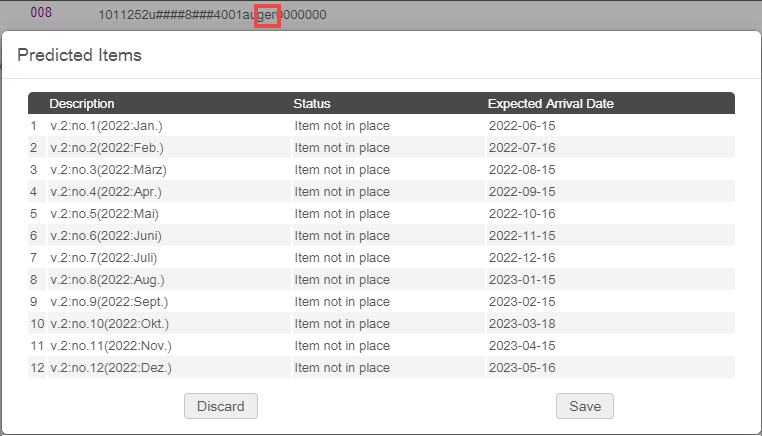Click the 008 field tag
762x436 pixels.
tap(41, 14)
